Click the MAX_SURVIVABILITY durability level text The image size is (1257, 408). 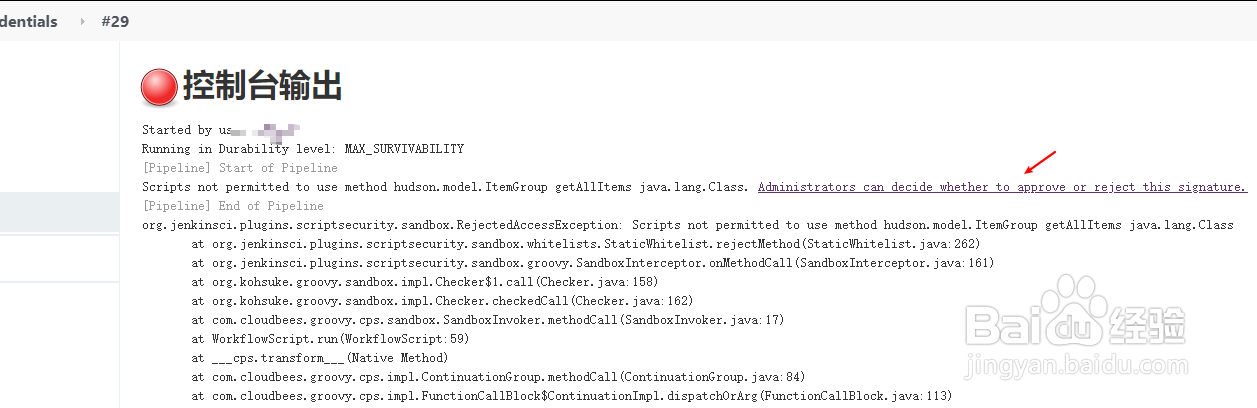click(x=404, y=149)
